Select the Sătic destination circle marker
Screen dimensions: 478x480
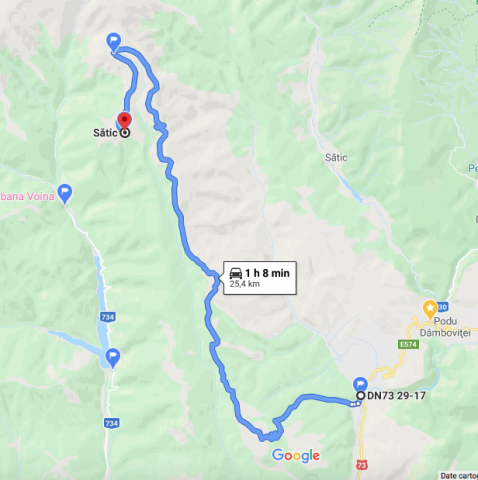125,133
